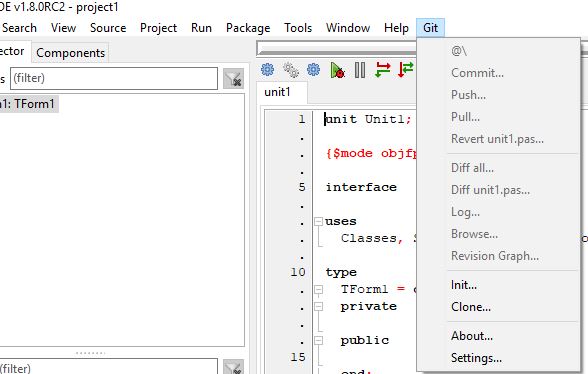Collapse the uses clause fold marker
Viewport: 588px width, 374px height.
click(x=318, y=221)
